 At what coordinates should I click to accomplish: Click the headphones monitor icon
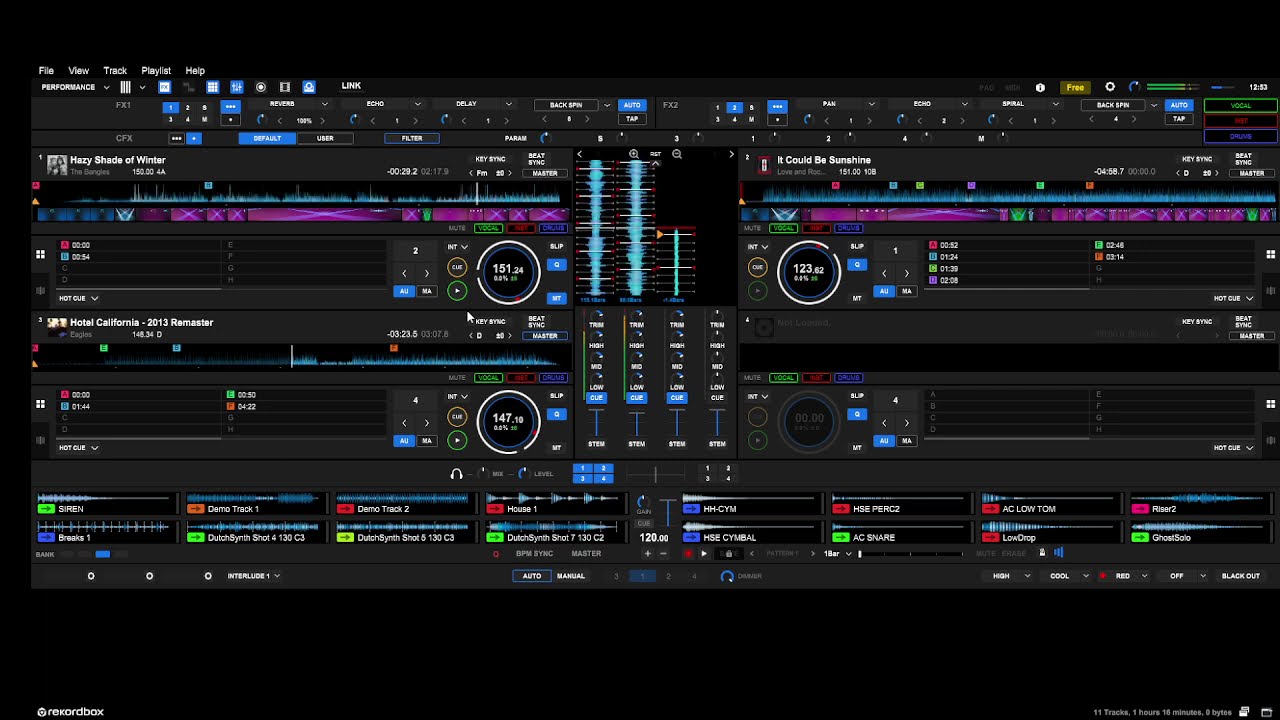[457, 474]
